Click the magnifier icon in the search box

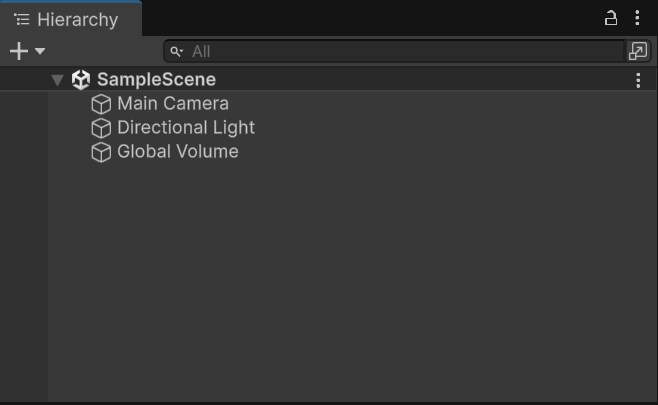[x=177, y=51]
